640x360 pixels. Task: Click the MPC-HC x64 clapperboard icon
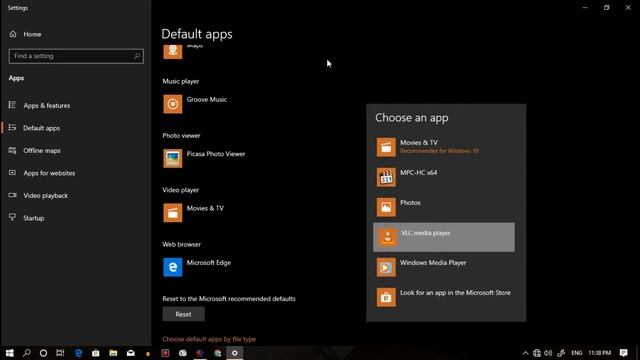(386, 177)
